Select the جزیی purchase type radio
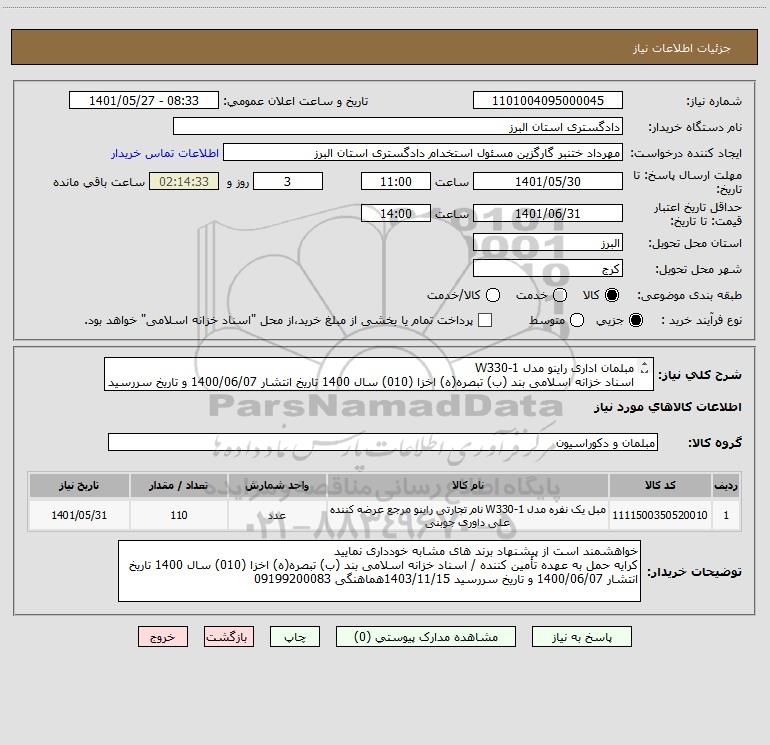This screenshot has height=745, width=770. pyautogui.click(x=635, y=320)
